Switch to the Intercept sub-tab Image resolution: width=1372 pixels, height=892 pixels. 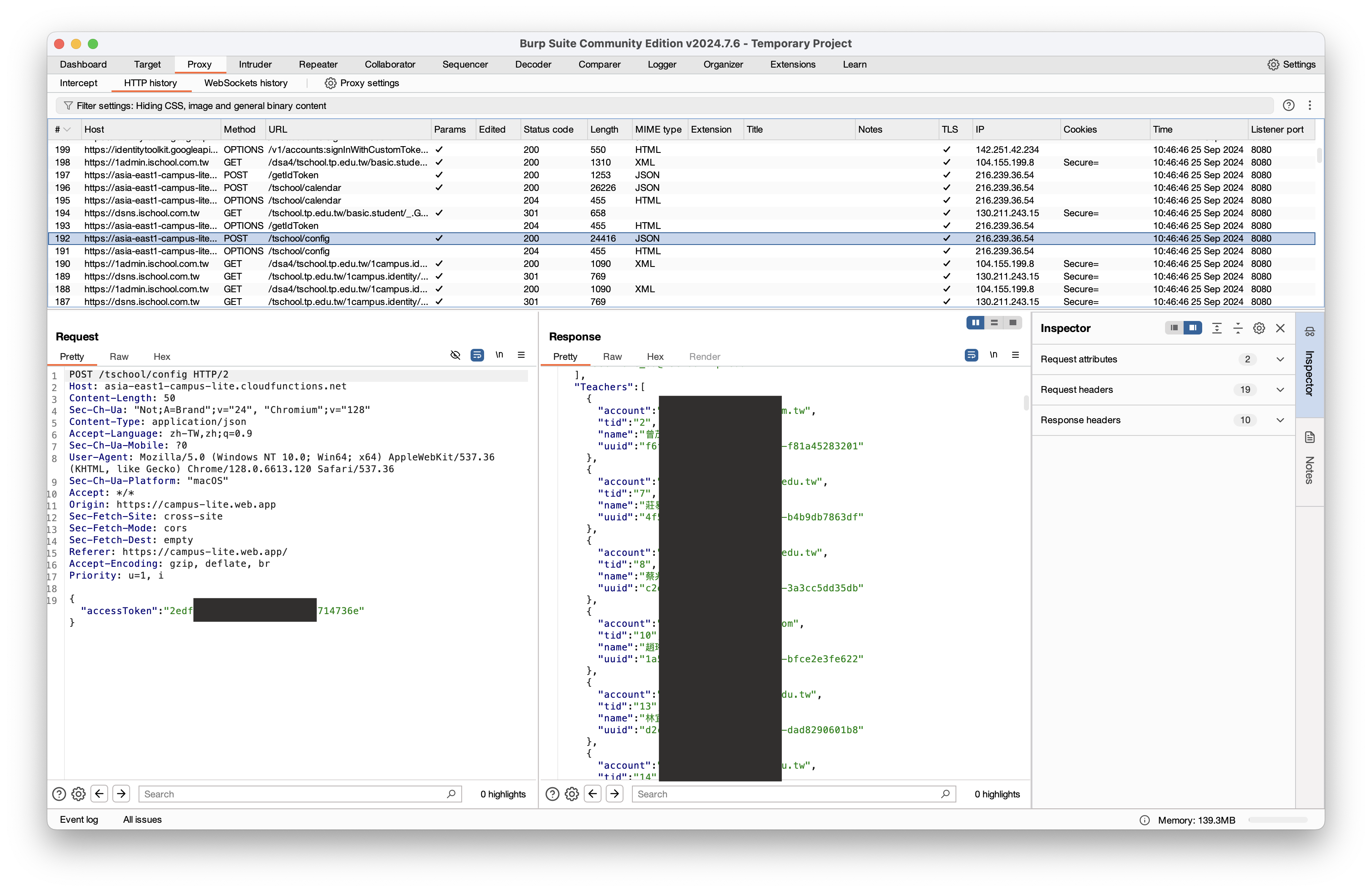(79, 83)
